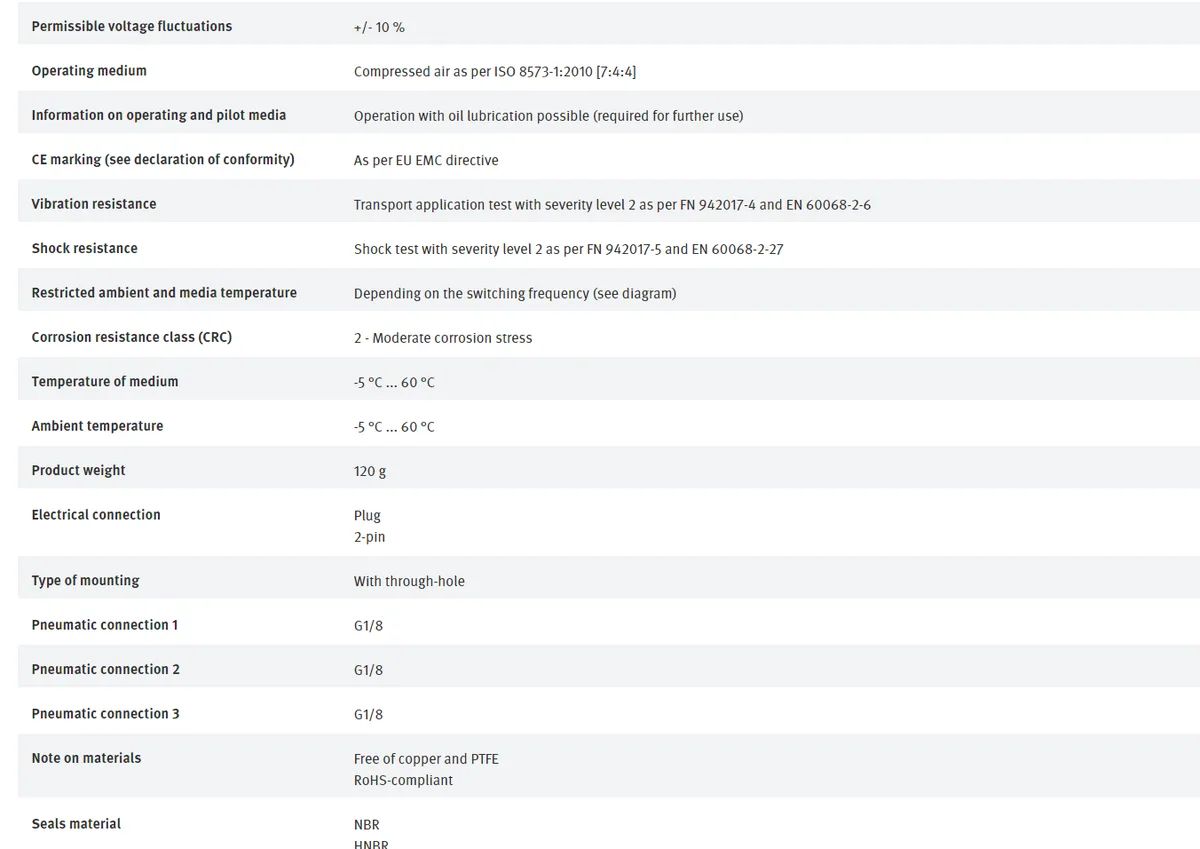The image size is (1200, 849).
Task: Click the Permissible voltage fluctuations label
Action: click(131, 27)
